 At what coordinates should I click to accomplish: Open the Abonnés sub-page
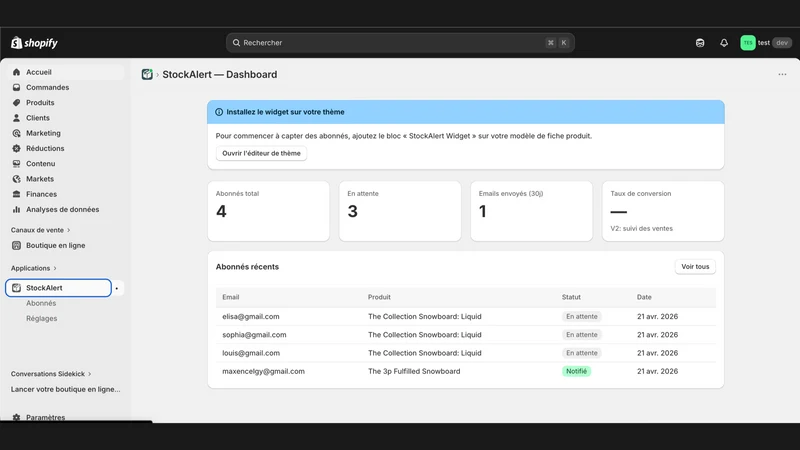click(41, 303)
